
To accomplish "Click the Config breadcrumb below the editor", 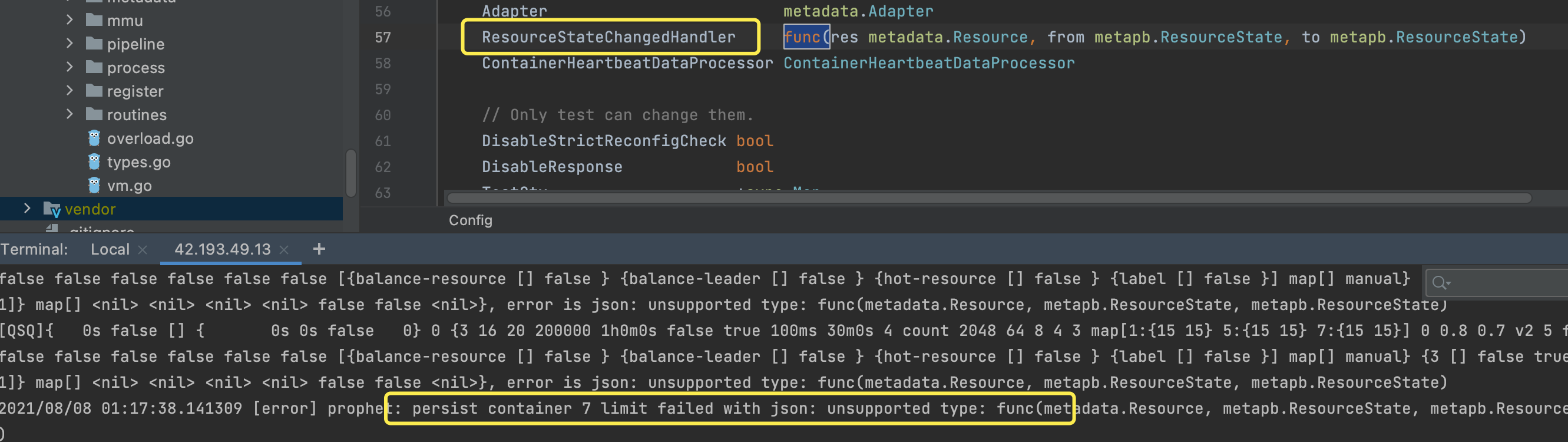I will coord(470,220).
